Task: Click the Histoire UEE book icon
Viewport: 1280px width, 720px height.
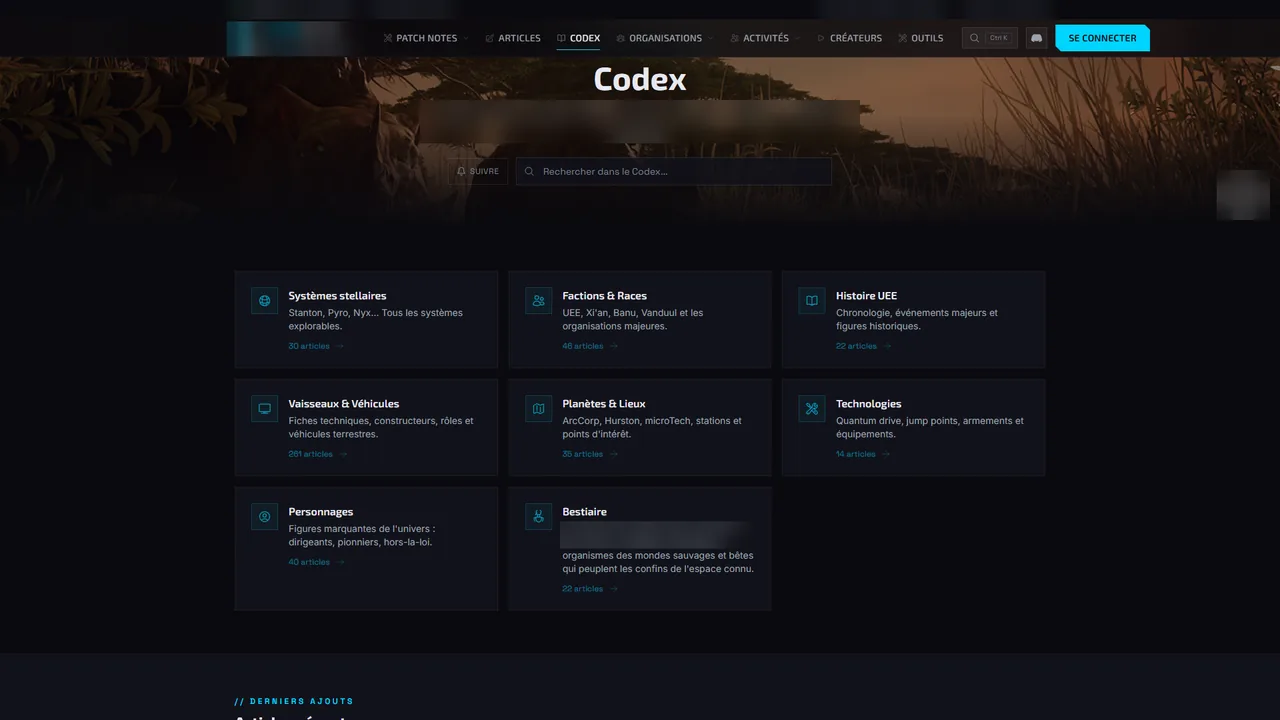Action: click(812, 300)
